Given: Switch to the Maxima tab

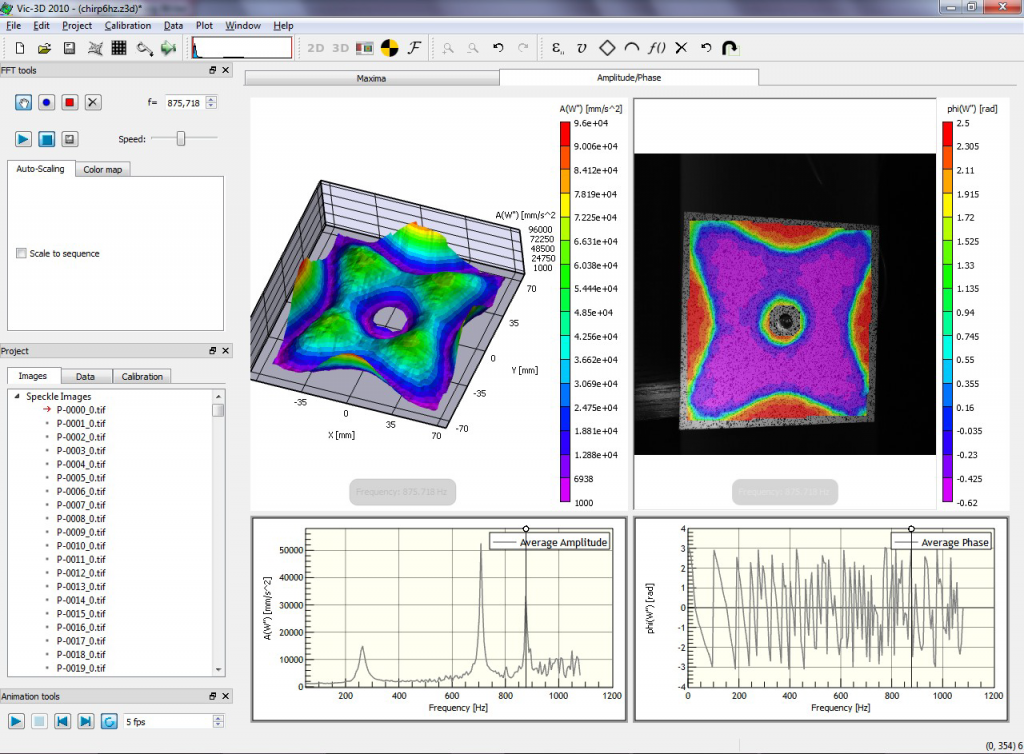Looking at the screenshot, I should pyautogui.click(x=371, y=77).
